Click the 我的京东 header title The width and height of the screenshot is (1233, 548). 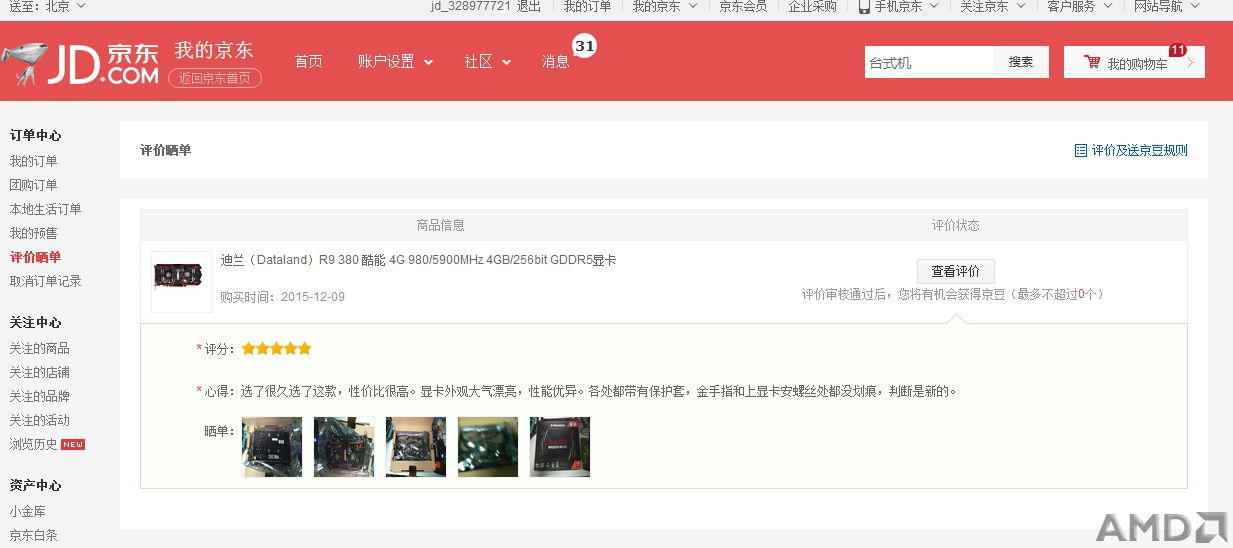[x=214, y=50]
